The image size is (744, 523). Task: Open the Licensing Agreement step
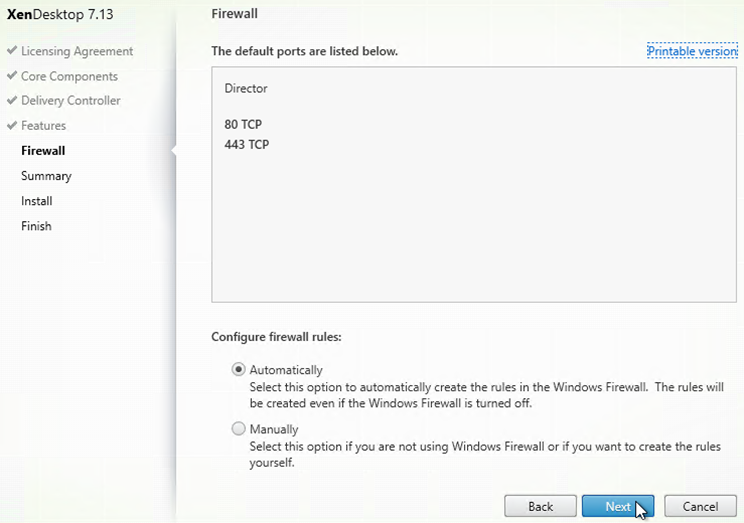(77, 51)
